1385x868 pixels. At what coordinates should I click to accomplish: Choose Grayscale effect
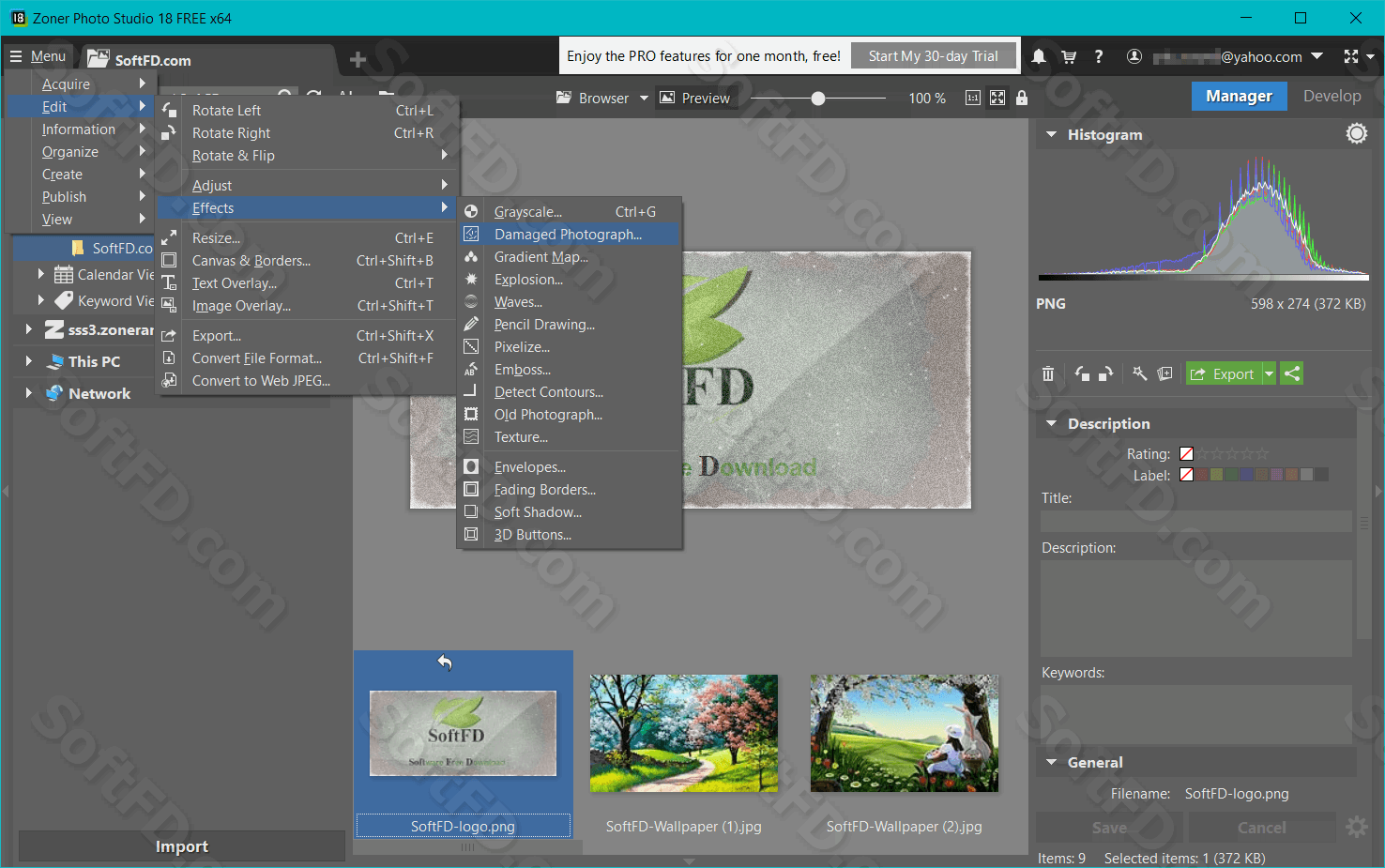coord(571,212)
